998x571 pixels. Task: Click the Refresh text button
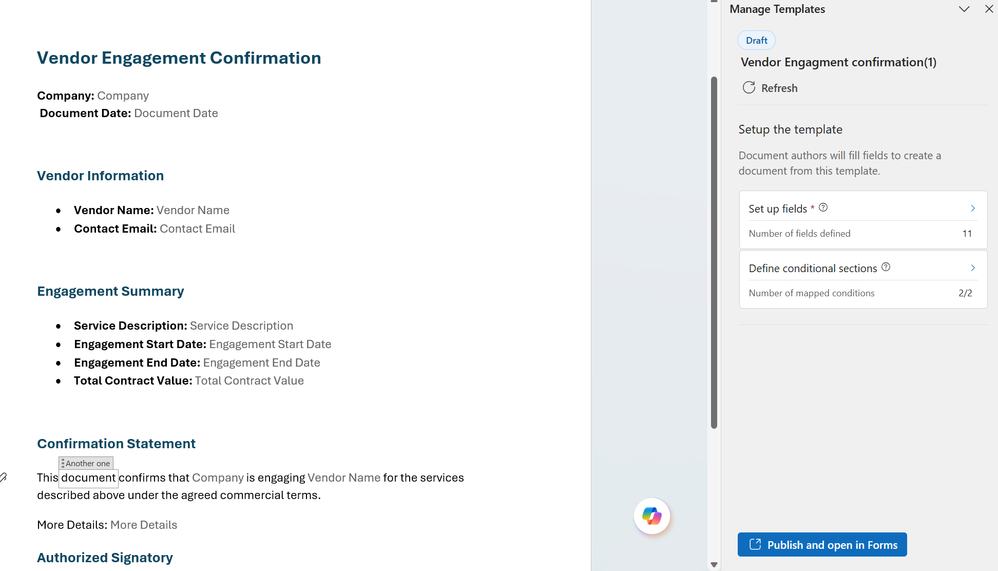(x=779, y=88)
